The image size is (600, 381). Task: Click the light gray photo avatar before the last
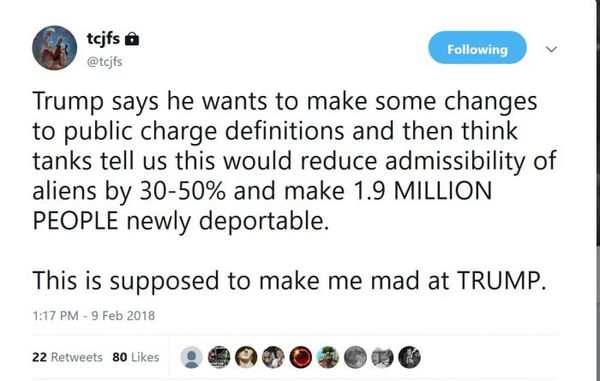click(382, 357)
